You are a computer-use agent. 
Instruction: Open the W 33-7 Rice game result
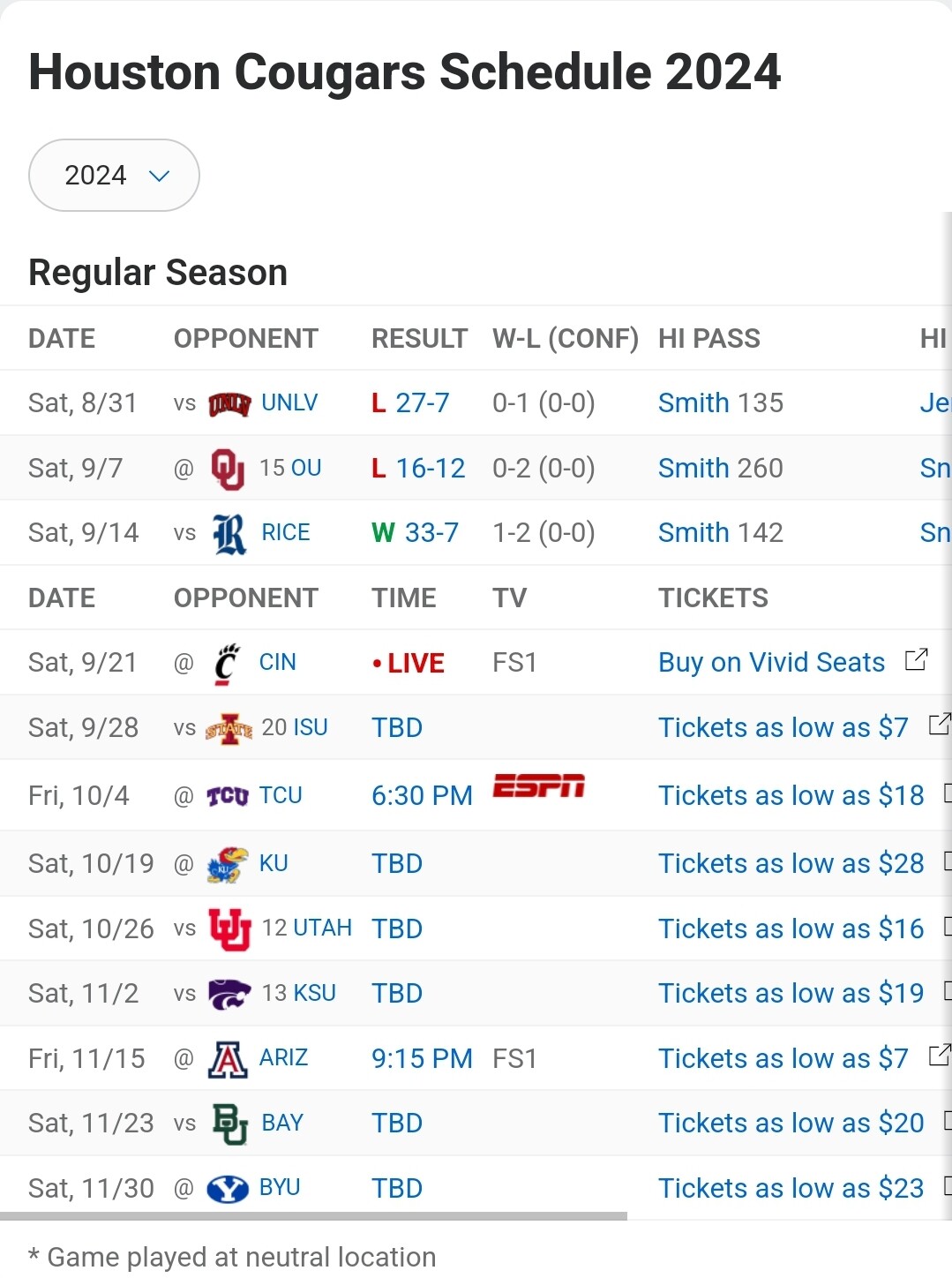tap(415, 533)
